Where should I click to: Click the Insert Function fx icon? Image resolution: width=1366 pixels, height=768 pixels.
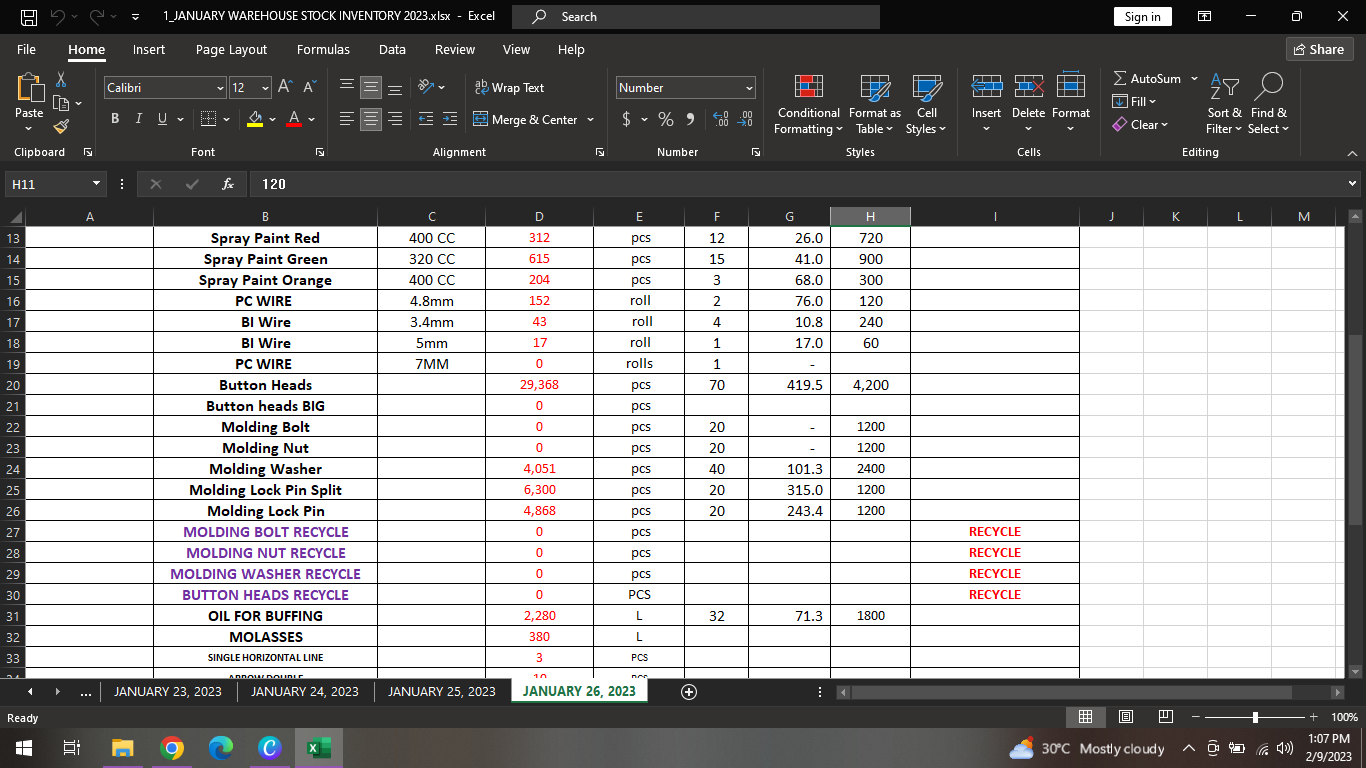tap(228, 184)
